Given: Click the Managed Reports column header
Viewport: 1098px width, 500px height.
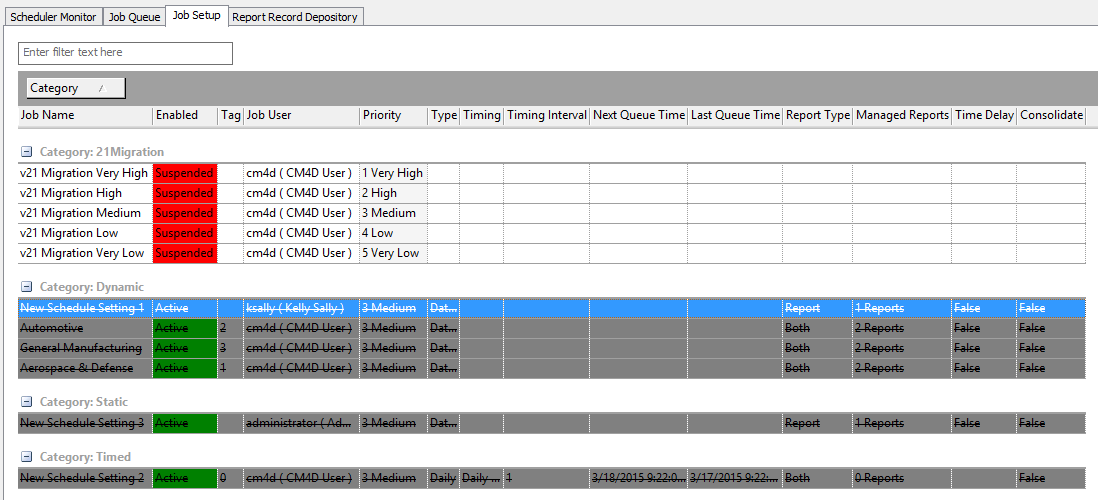Looking at the screenshot, I should 901,116.
